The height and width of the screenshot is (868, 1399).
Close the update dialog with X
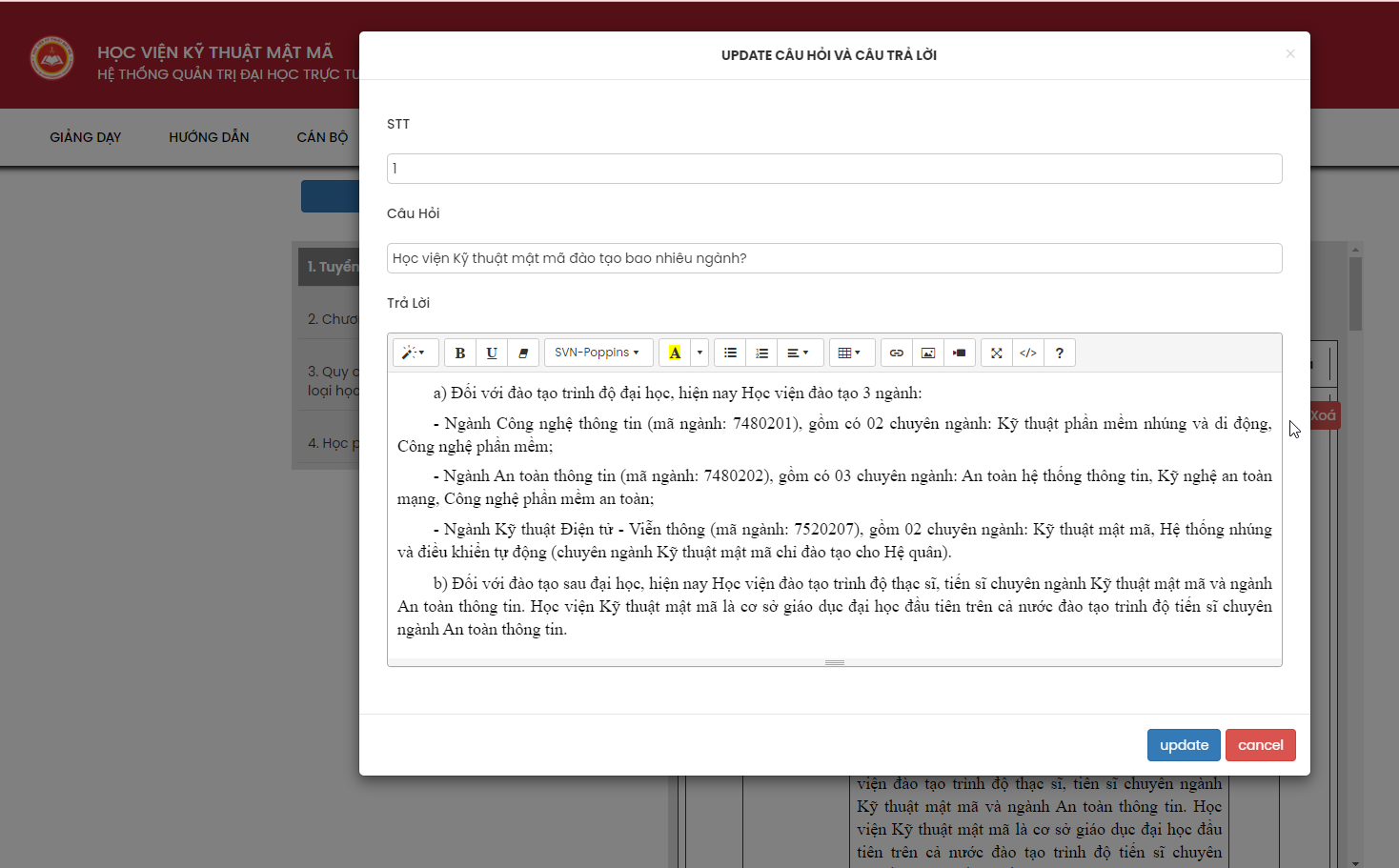[x=1290, y=54]
